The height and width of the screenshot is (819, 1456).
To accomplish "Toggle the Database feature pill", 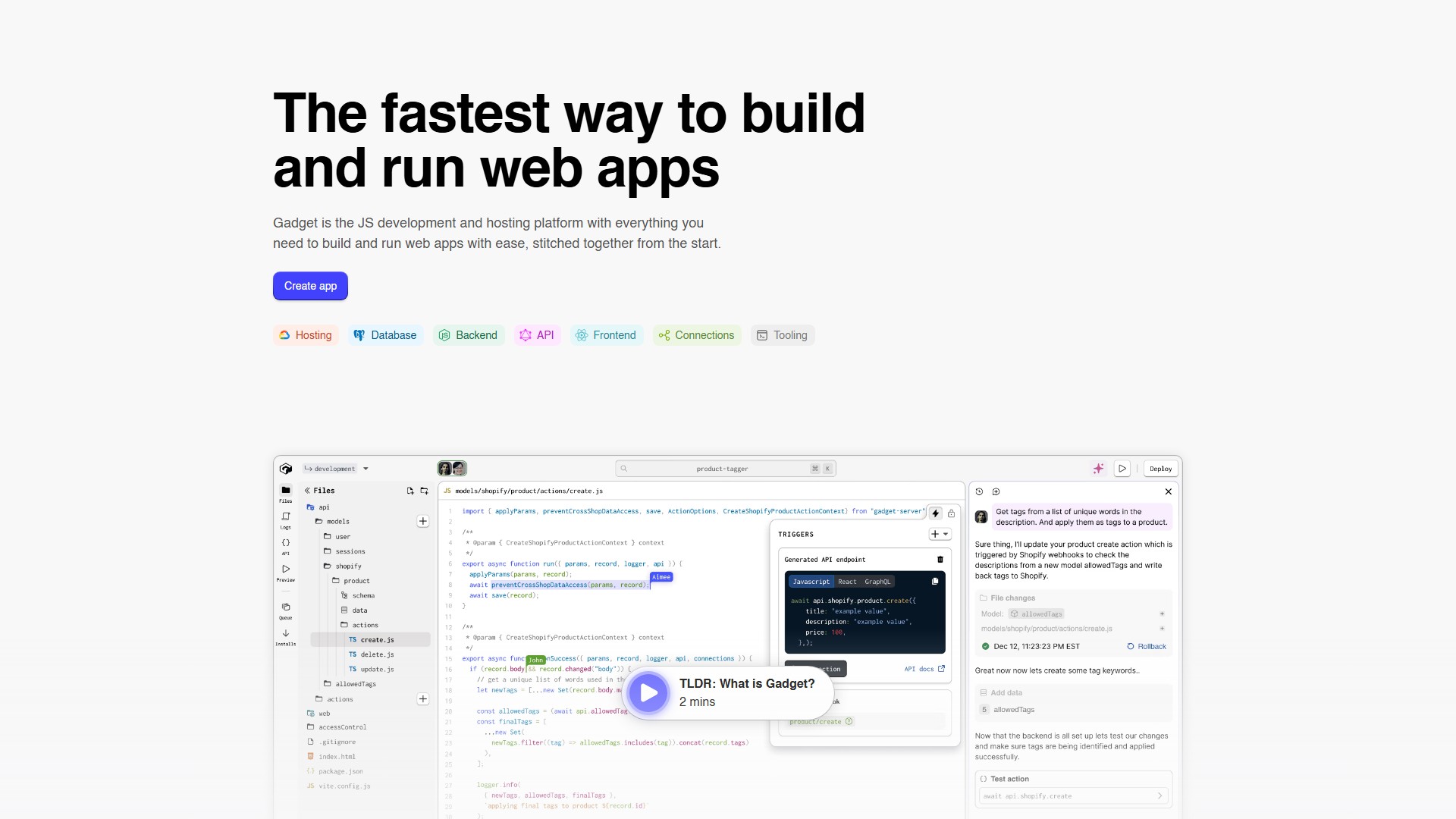I will [x=385, y=334].
